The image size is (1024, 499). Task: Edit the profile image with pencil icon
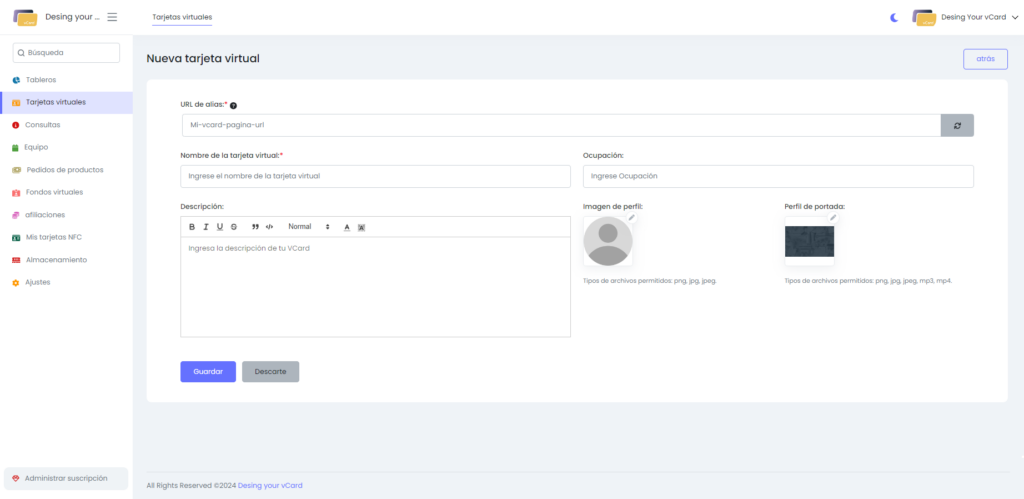point(631,218)
